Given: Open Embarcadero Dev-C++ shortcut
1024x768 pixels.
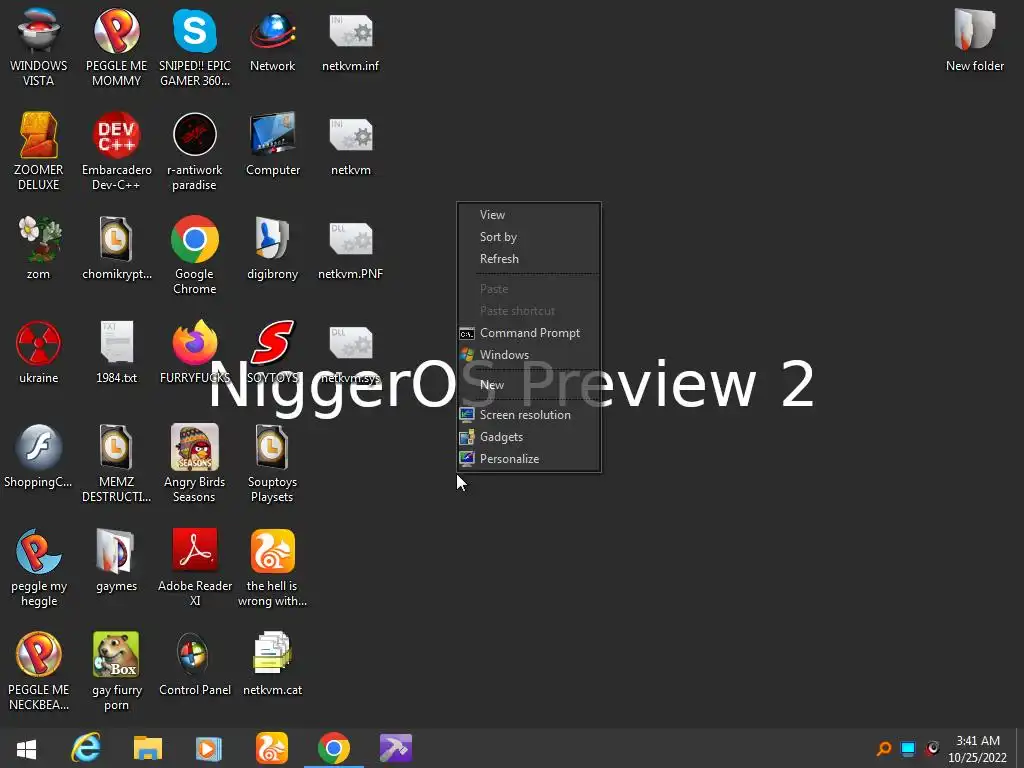Looking at the screenshot, I should (x=116, y=152).
